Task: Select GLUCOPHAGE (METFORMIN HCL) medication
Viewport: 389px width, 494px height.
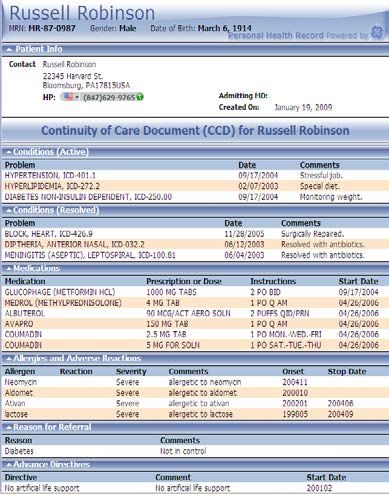Action: click(x=60, y=292)
